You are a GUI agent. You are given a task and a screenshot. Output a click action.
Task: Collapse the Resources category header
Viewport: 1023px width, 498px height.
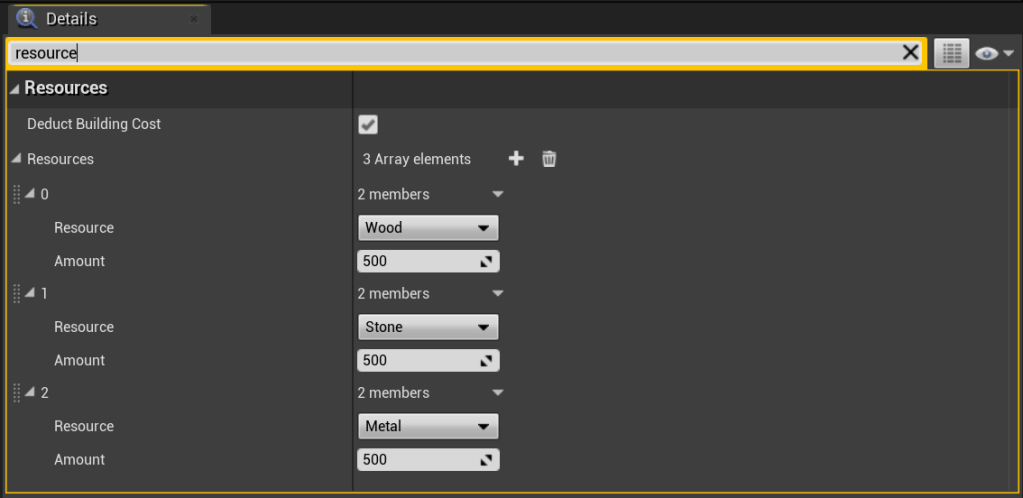coord(14,88)
